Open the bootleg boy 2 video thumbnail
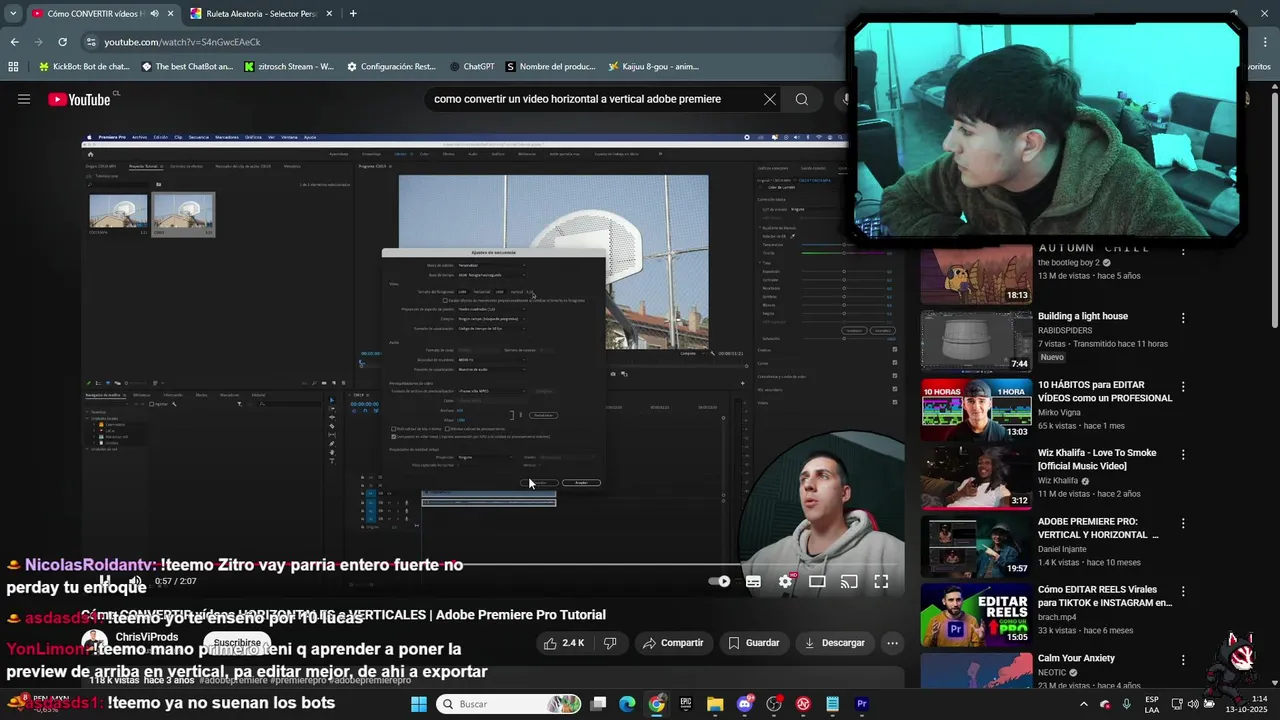 (x=976, y=273)
